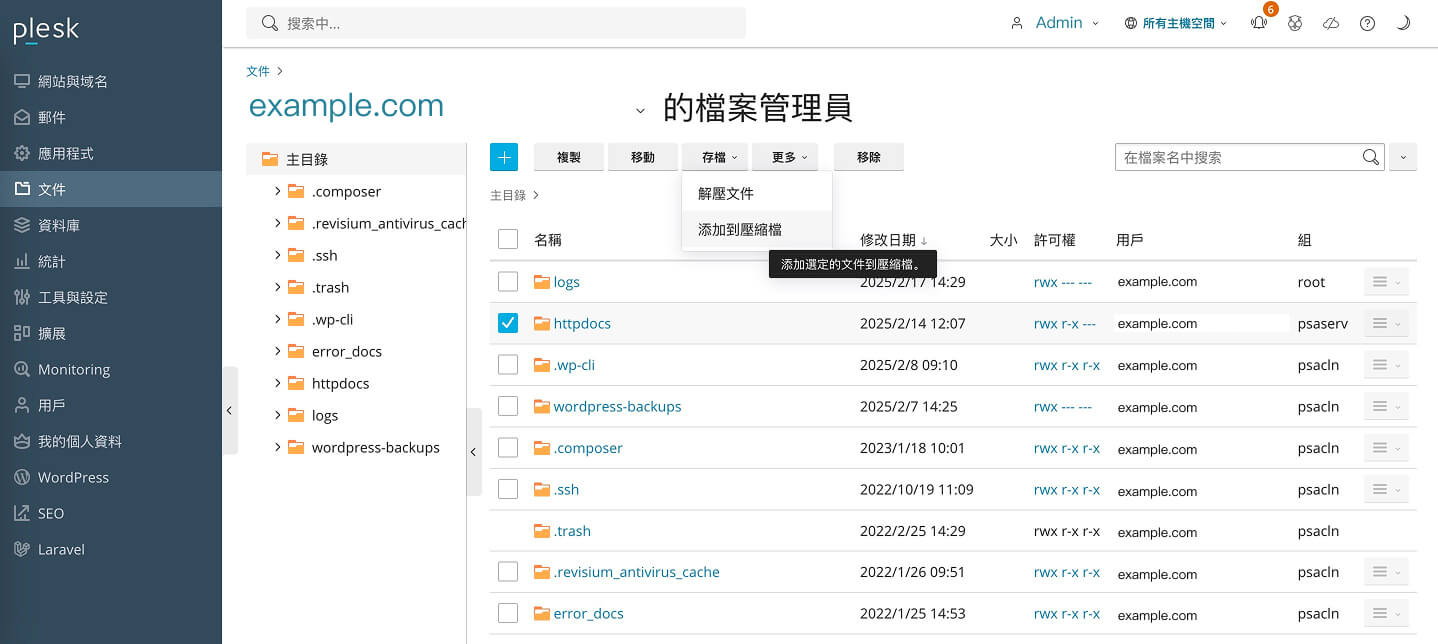Image resolution: width=1438 pixels, height=644 pixels.
Task: Click the cloud update icon in header
Action: 1331,23
